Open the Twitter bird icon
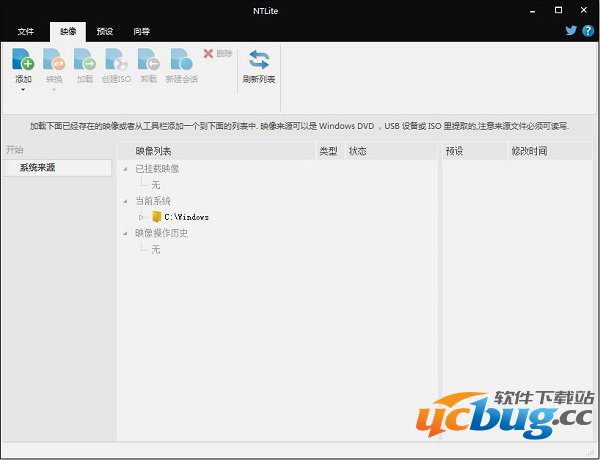Image resolution: width=600 pixels, height=460 pixels. click(x=571, y=31)
